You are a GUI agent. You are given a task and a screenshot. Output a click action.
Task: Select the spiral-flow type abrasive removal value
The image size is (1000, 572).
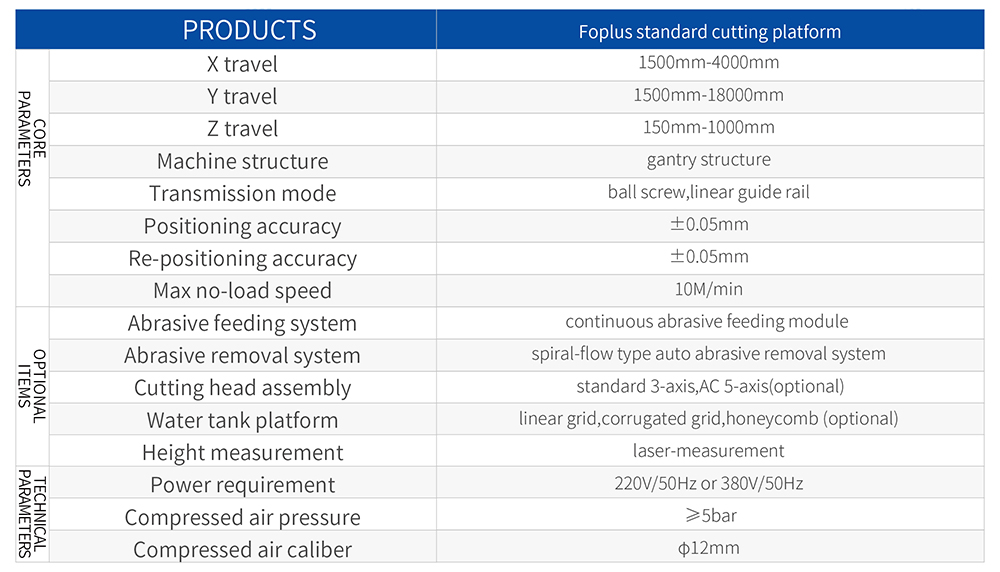[x=708, y=354]
